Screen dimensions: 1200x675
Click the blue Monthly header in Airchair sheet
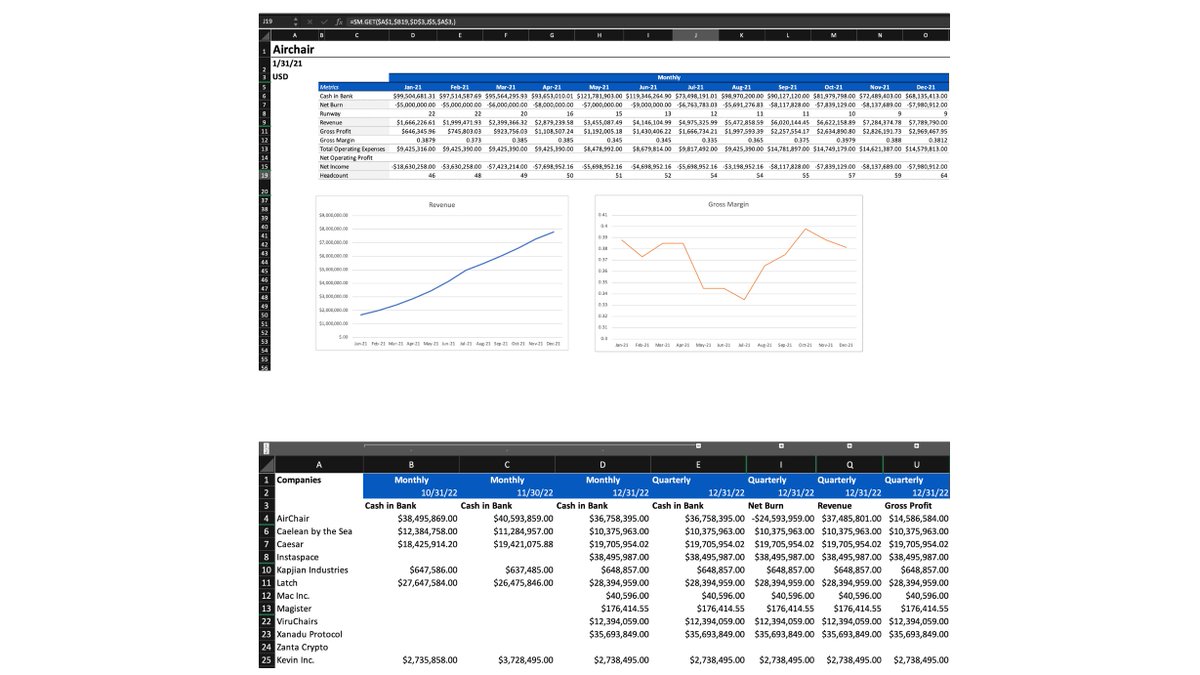(668, 76)
